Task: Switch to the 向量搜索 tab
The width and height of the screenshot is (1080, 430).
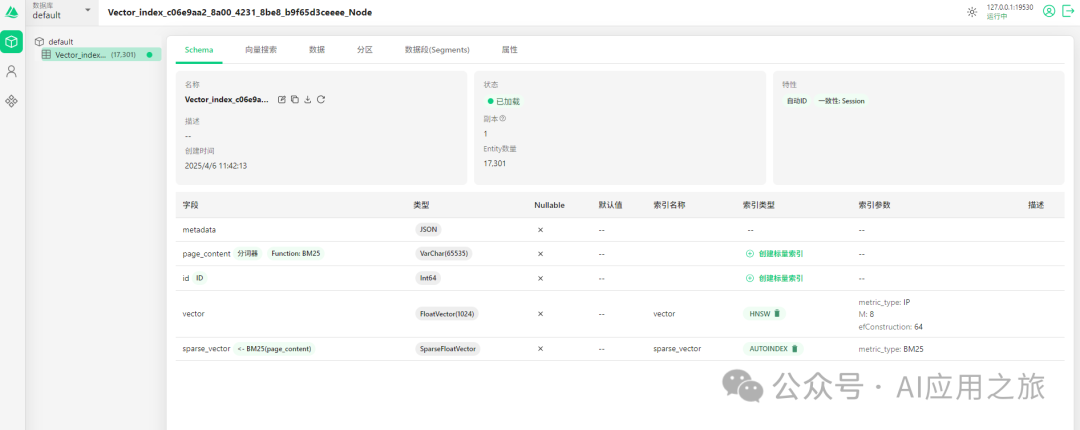Action: [261, 50]
